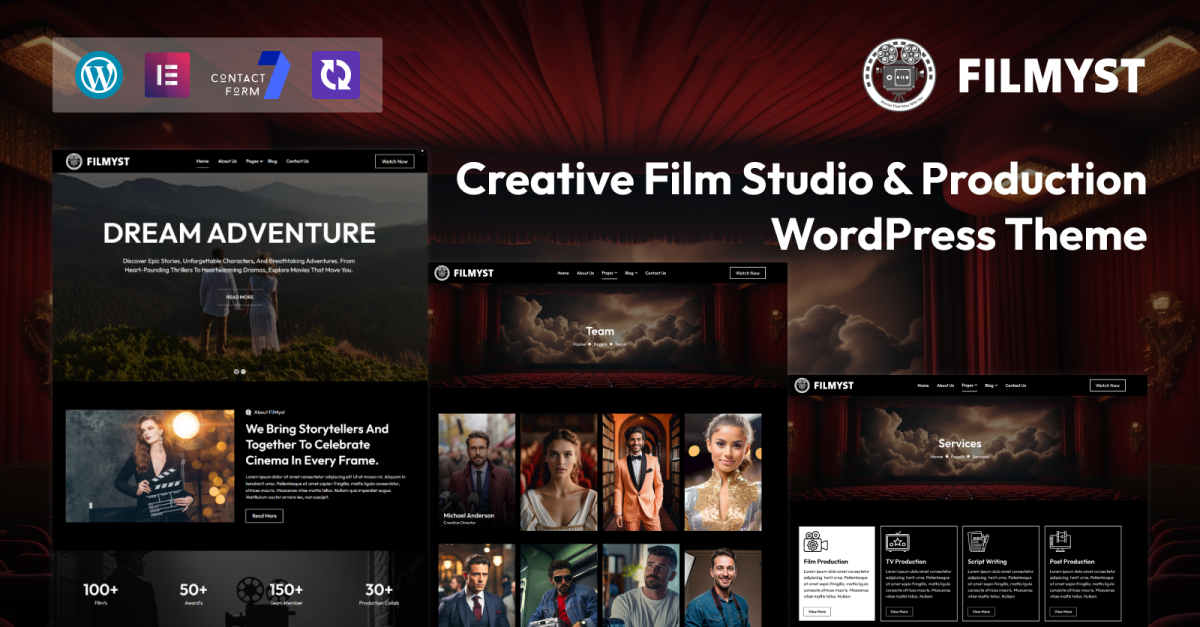This screenshot has height=627, width=1200.
Task: Expand Pages dropdown in the Services page navbar
Action: click(968, 385)
